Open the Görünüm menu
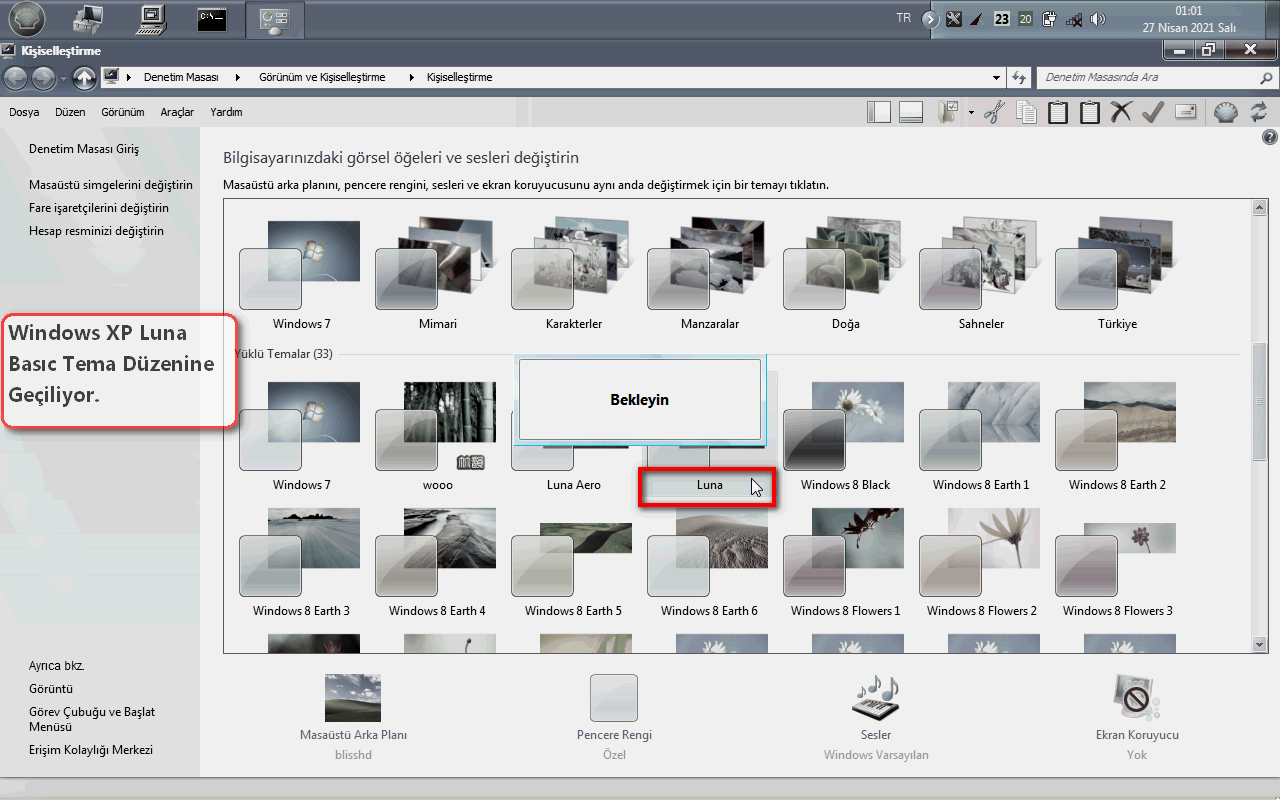 pos(123,112)
